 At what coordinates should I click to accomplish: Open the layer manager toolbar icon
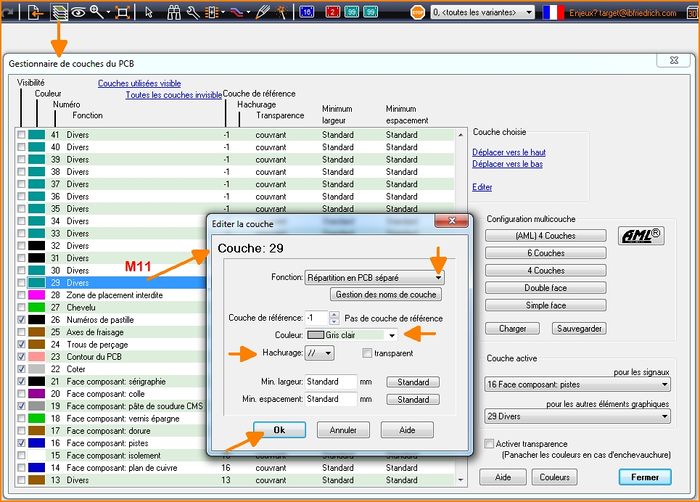59,13
